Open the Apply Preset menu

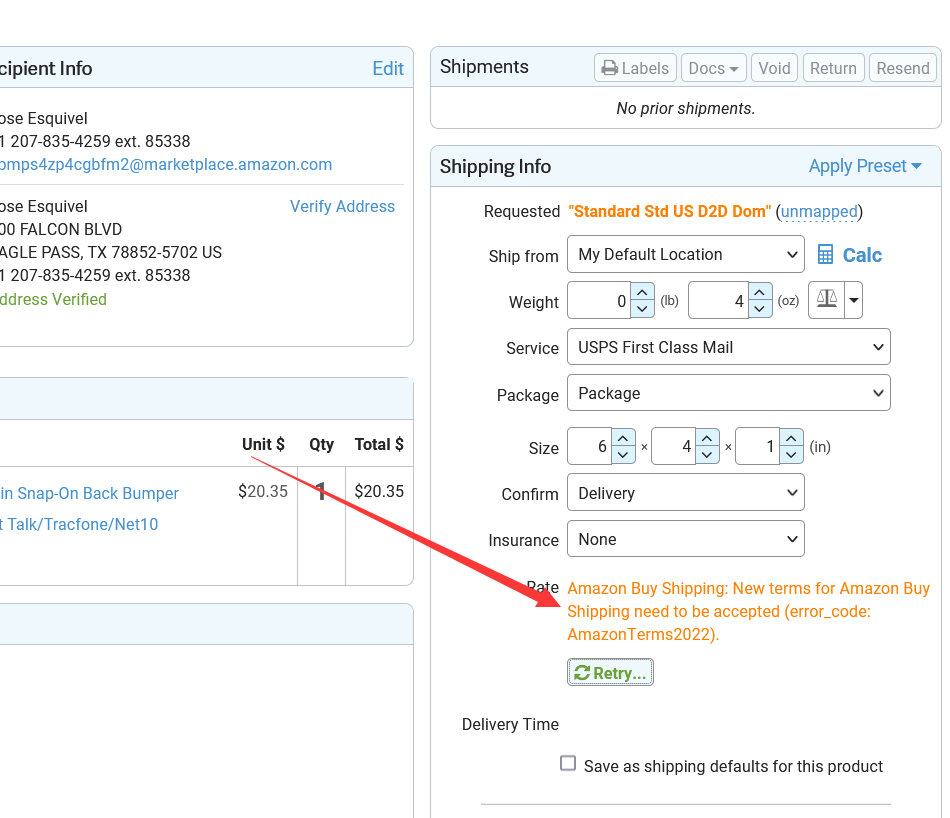pos(865,166)
